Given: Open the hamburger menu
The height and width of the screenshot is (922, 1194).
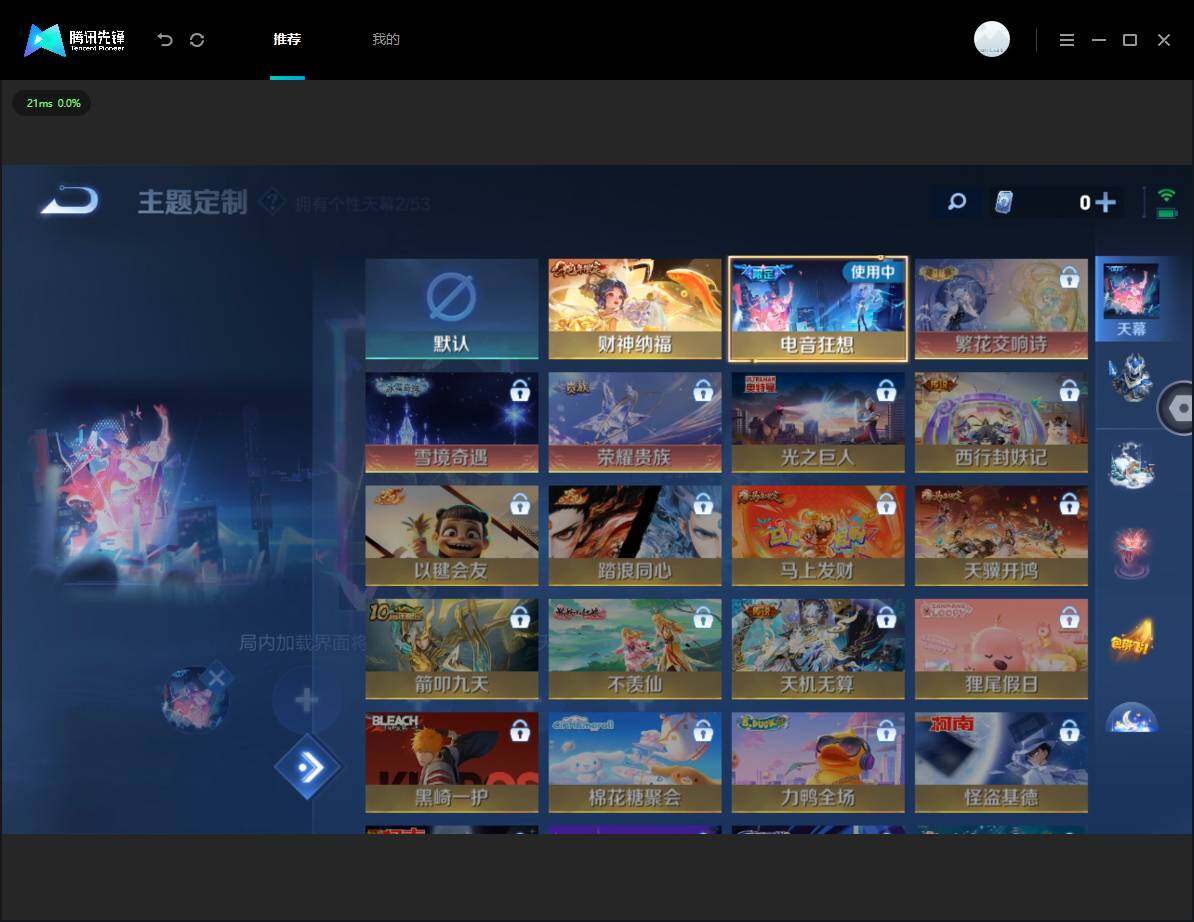Looking at the screenshot, I should (1067, 40).
